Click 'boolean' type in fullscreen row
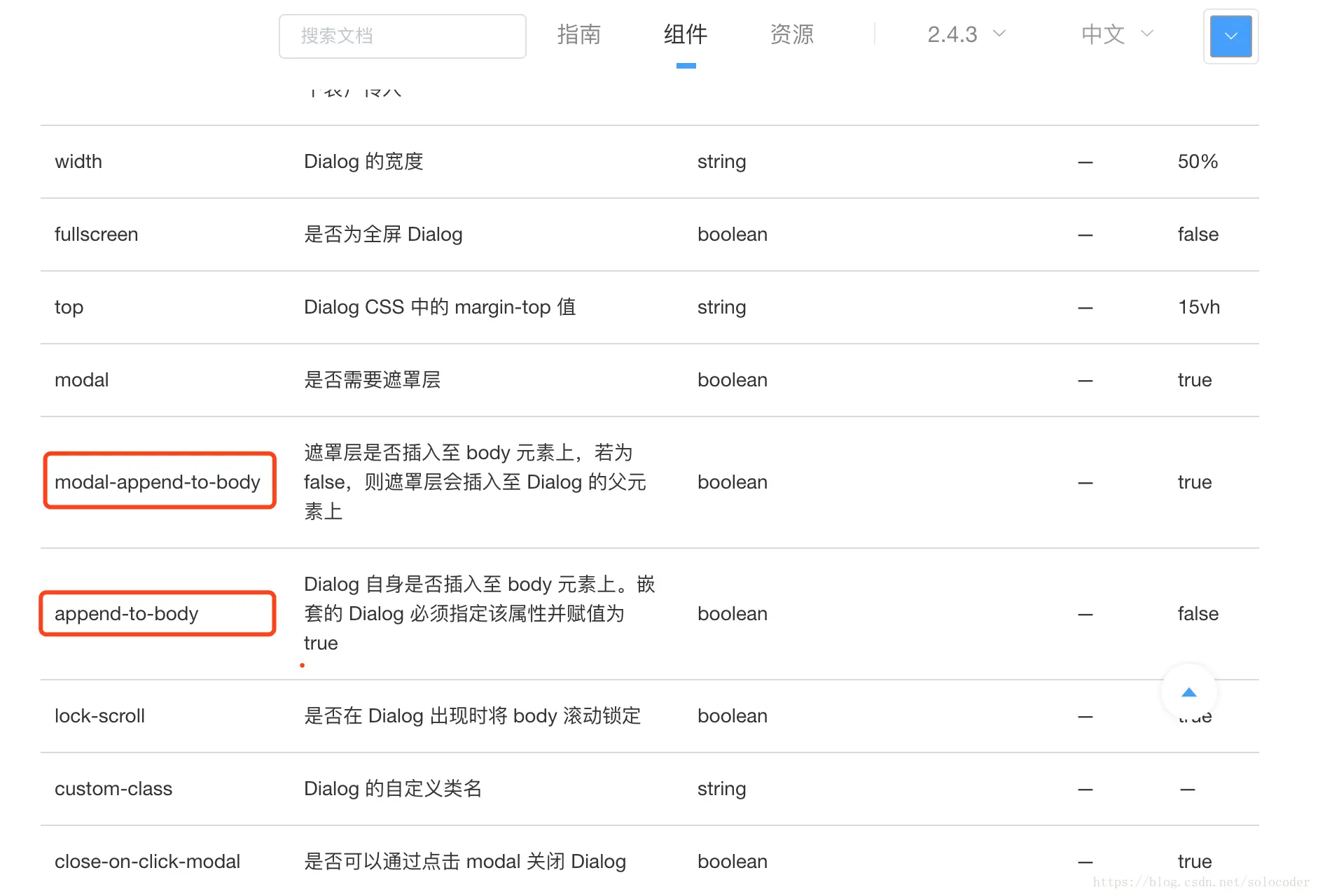This screenshot has height=896, width=1318. pyautogui.click(x=733, y=234)
